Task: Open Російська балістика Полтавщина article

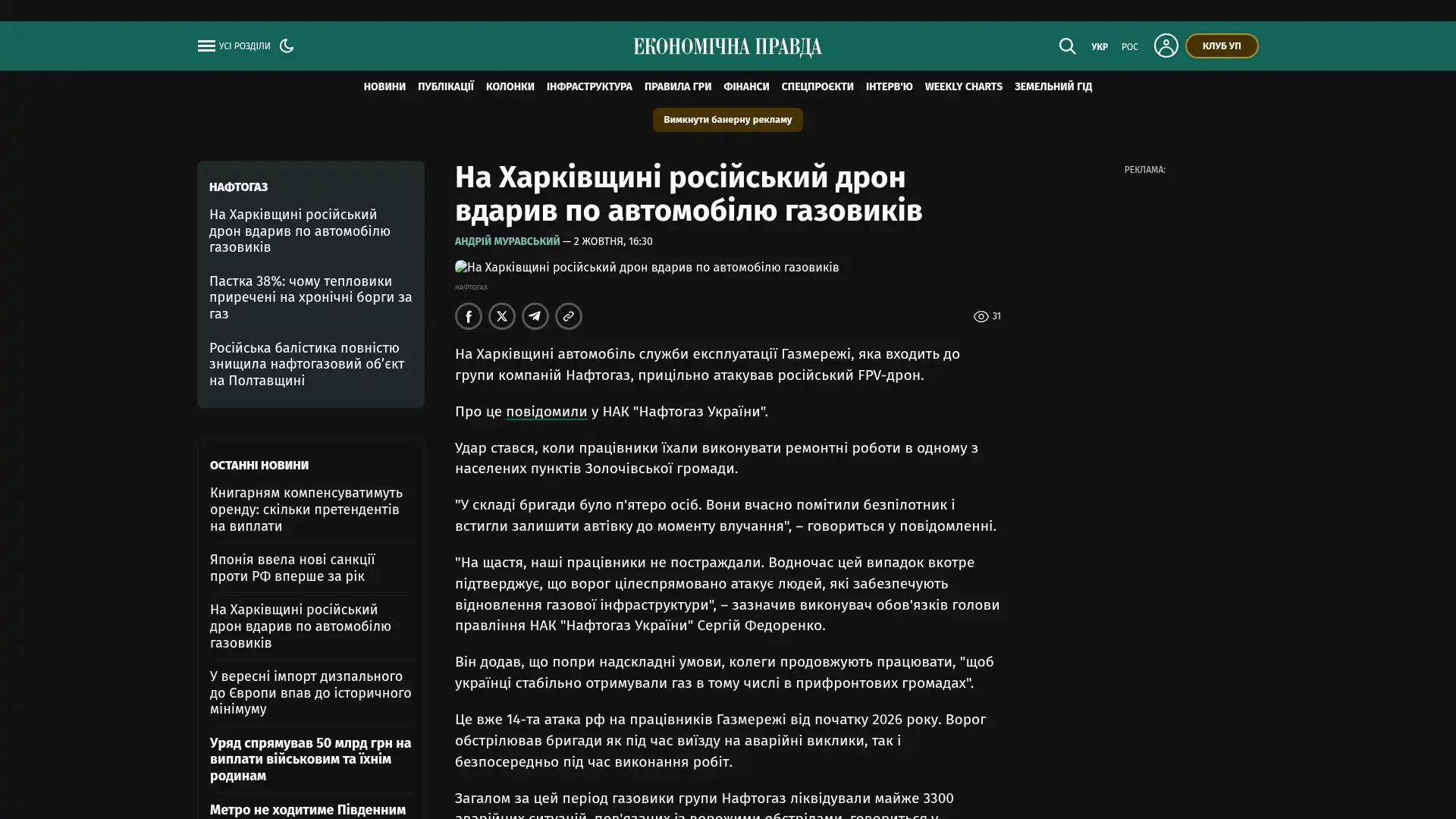Action: click(307, 364)
